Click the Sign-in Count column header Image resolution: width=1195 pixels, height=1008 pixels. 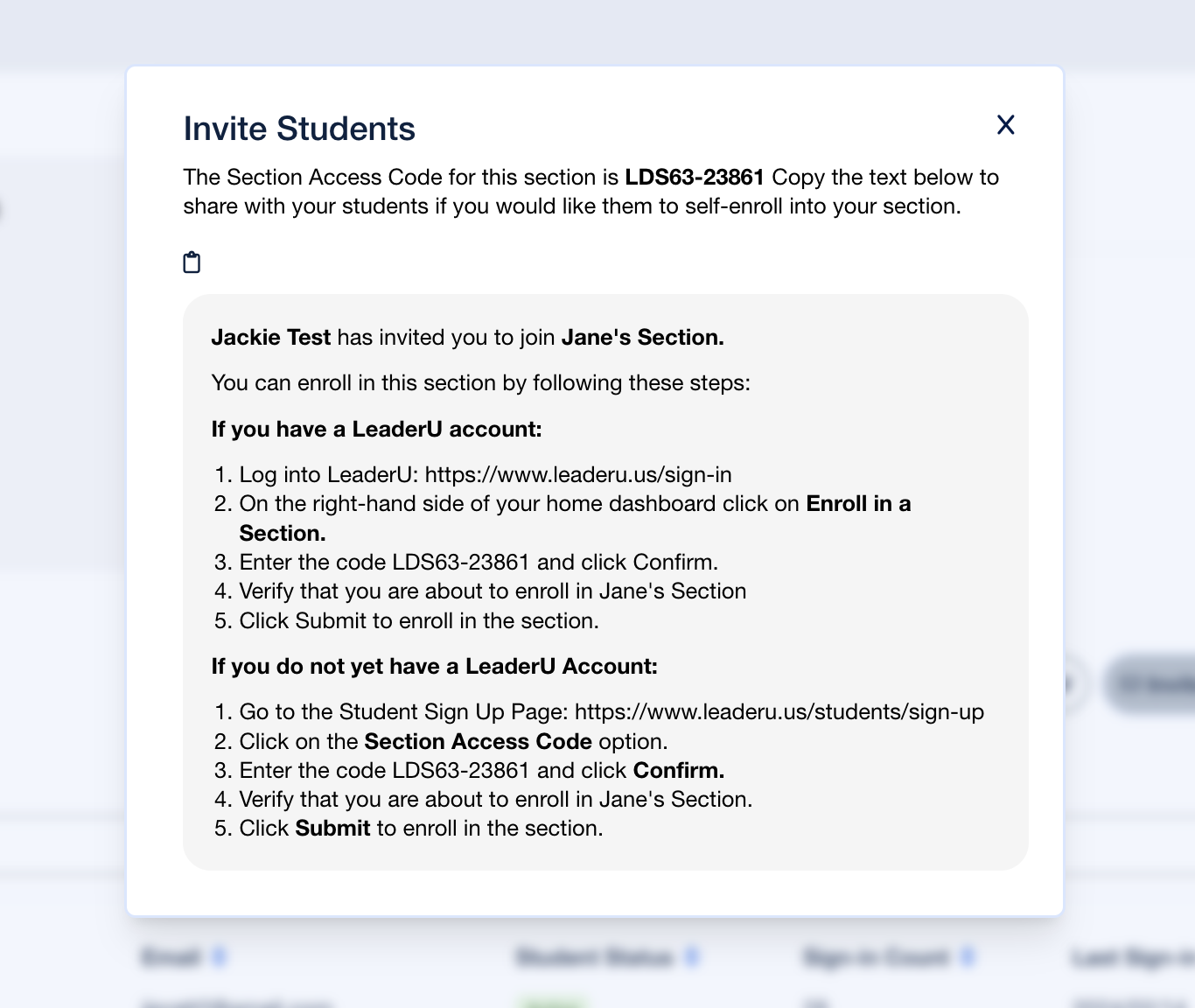(877, 957)
